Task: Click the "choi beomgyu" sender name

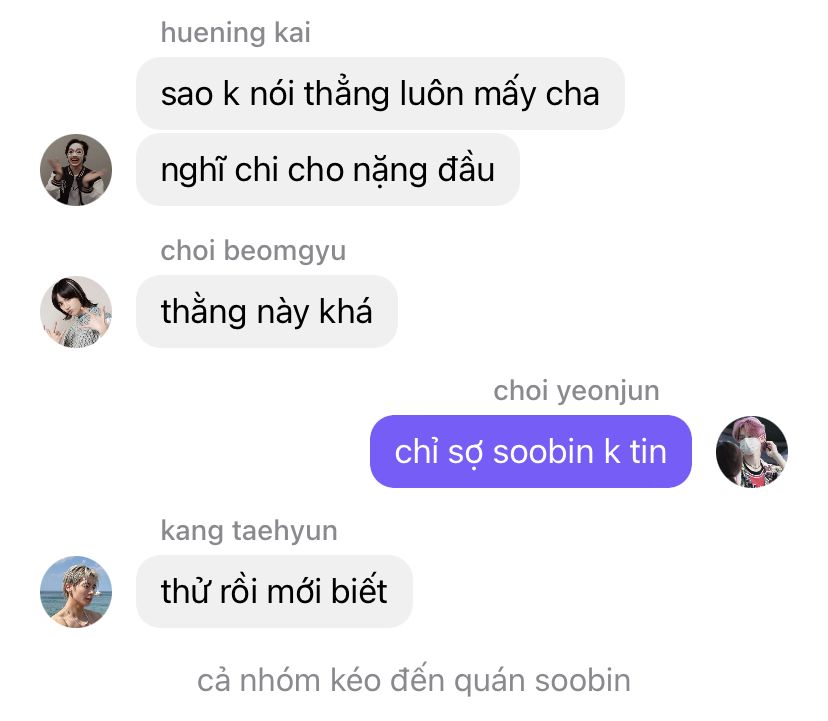Action: [253, 250]
